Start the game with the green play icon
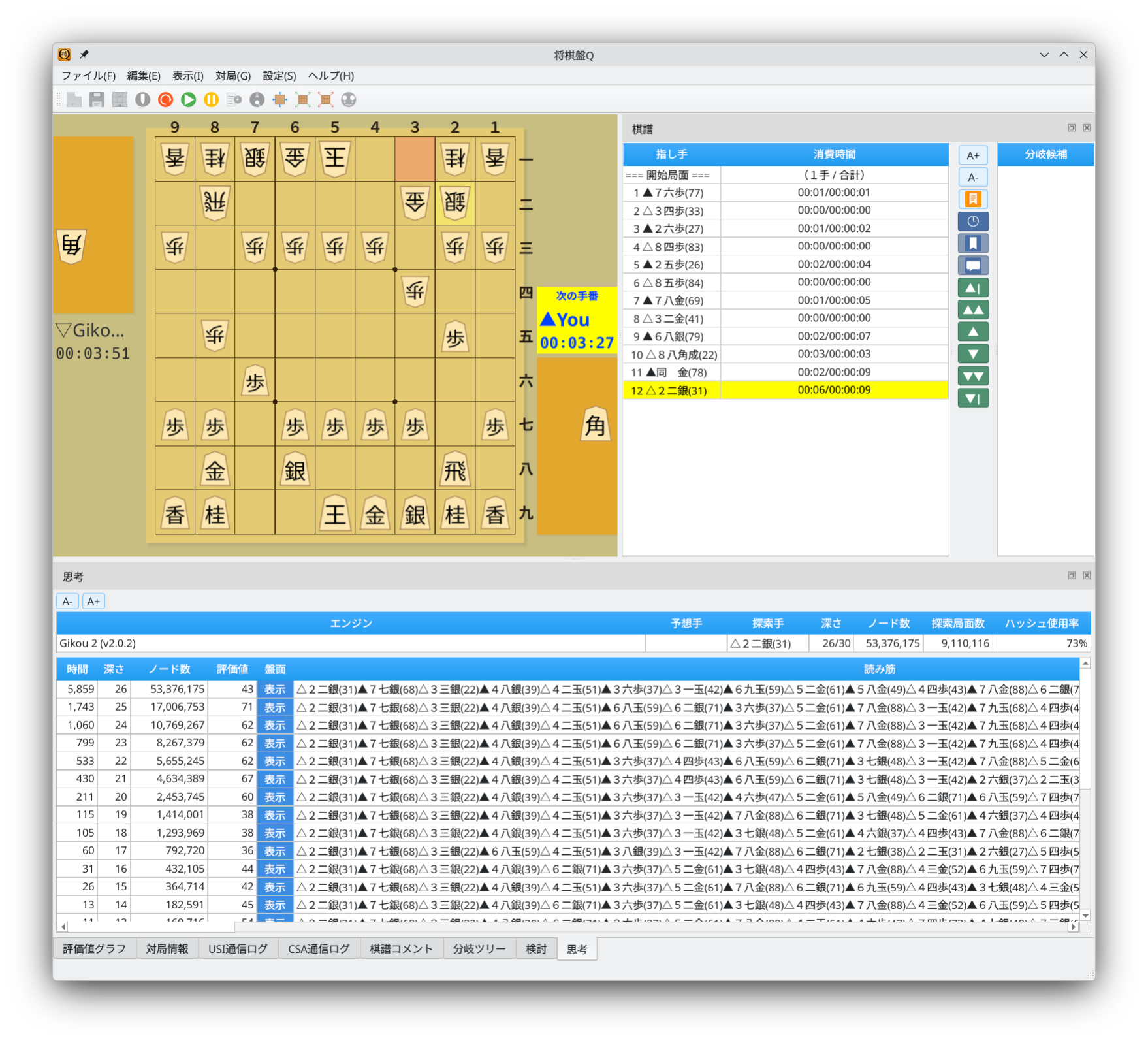Viewport: 1148px width, 1043px height. pyautogui.click(x=188, y=100)
